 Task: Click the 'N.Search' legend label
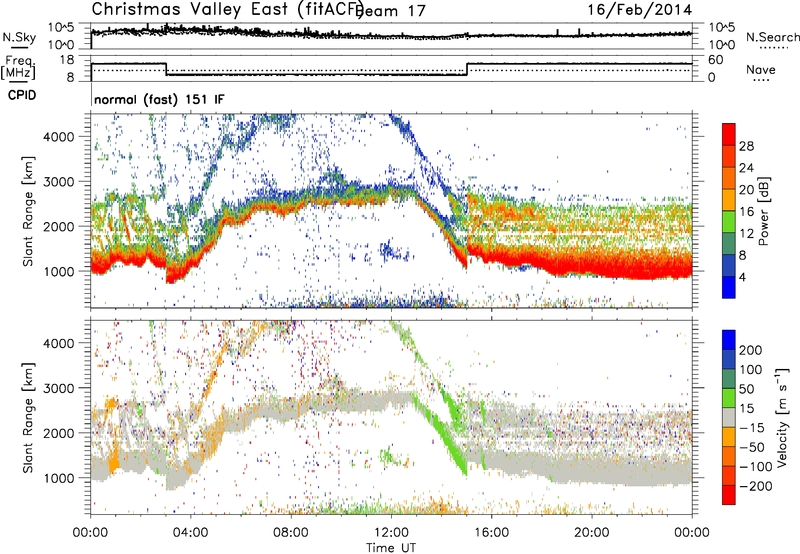tap(772, 37)
